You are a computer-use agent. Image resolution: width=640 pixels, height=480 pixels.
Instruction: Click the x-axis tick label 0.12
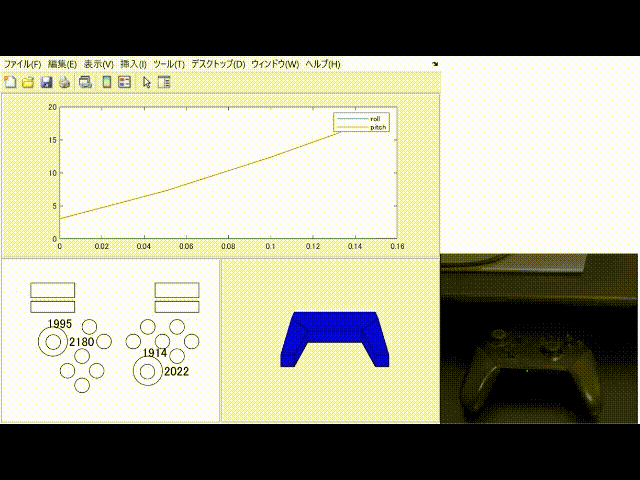click(x=313, y=247)
